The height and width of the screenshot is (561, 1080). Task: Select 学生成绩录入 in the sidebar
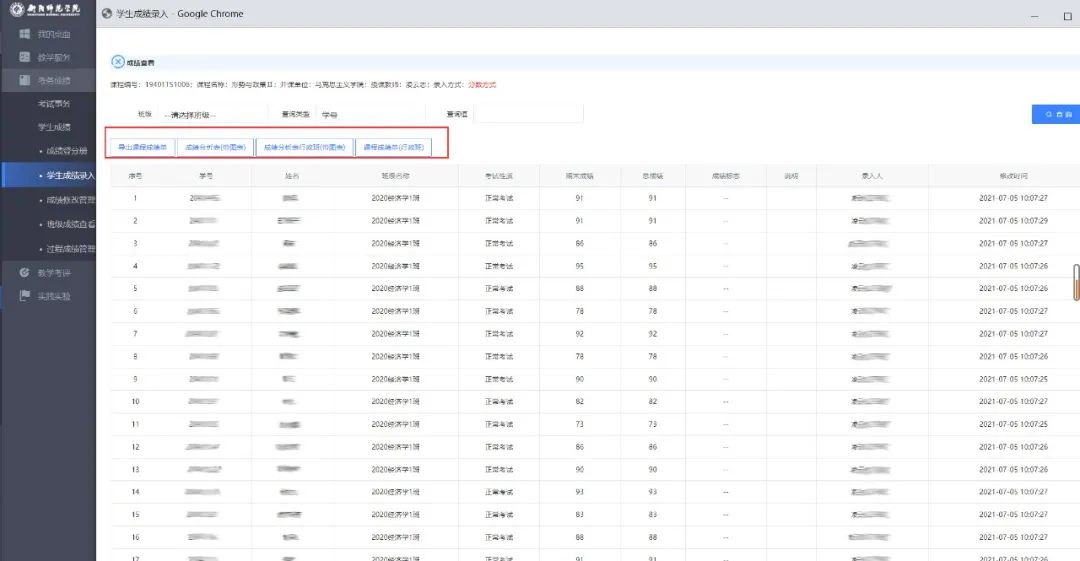click(x=70, y=175)
